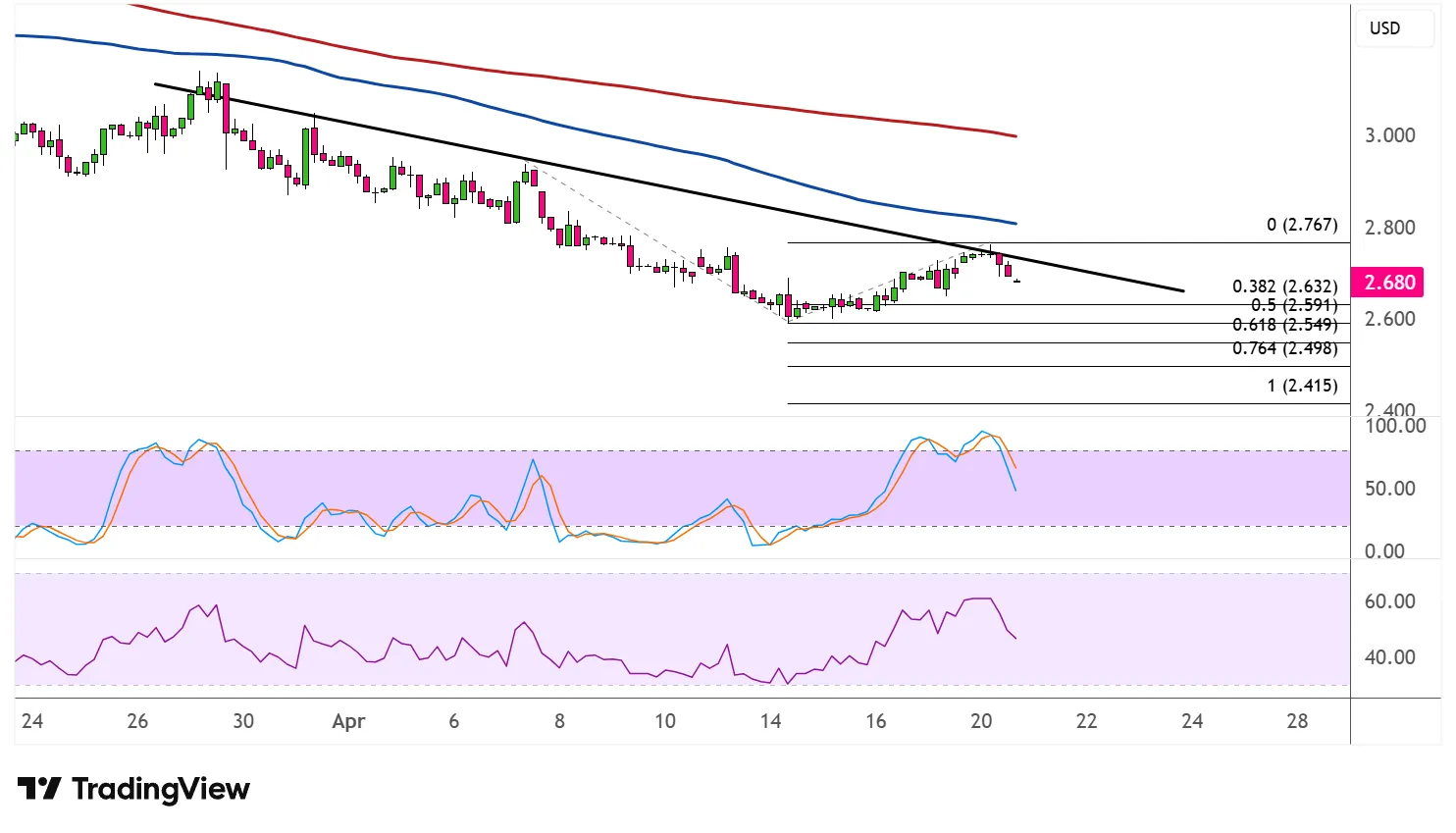Click the 3.000 price axis label
This screenshot has height=833, width=1456.
[1389, 135]
